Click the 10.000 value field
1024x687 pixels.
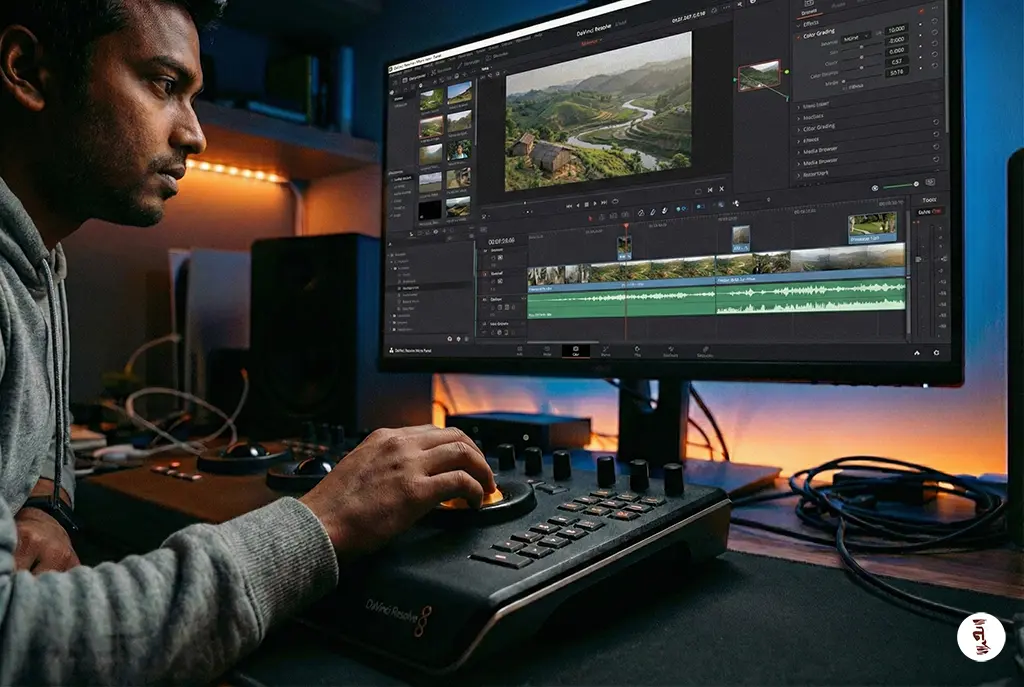(897, 29)
